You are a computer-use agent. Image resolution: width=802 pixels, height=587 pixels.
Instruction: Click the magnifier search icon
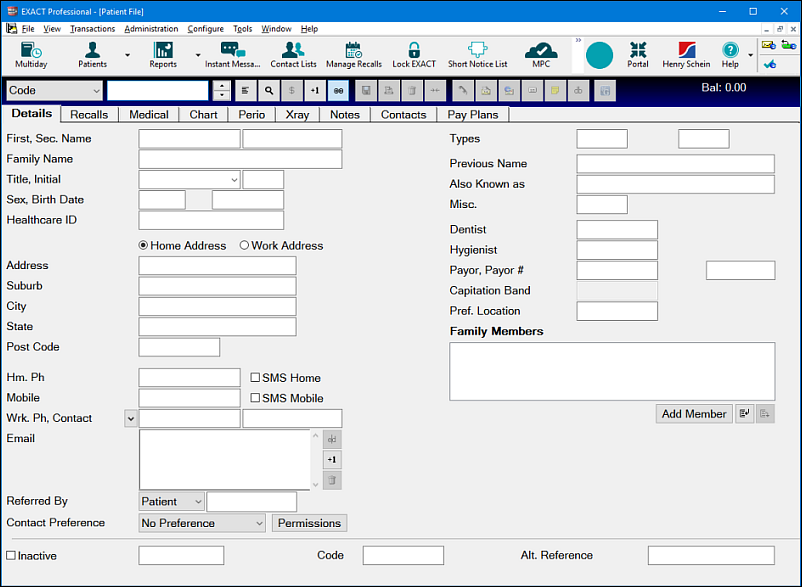pyautogui.click(x=269, y=91)
